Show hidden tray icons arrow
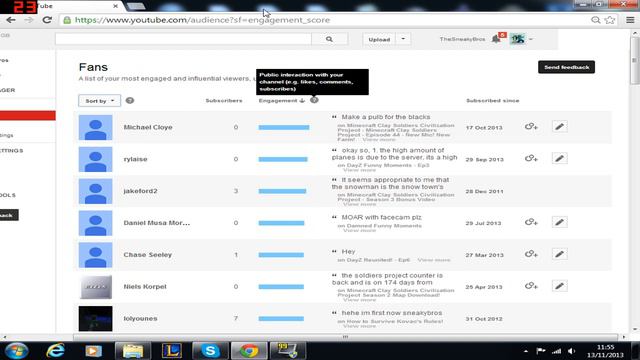This screenshot has width=640, height=360. [526, 351]
